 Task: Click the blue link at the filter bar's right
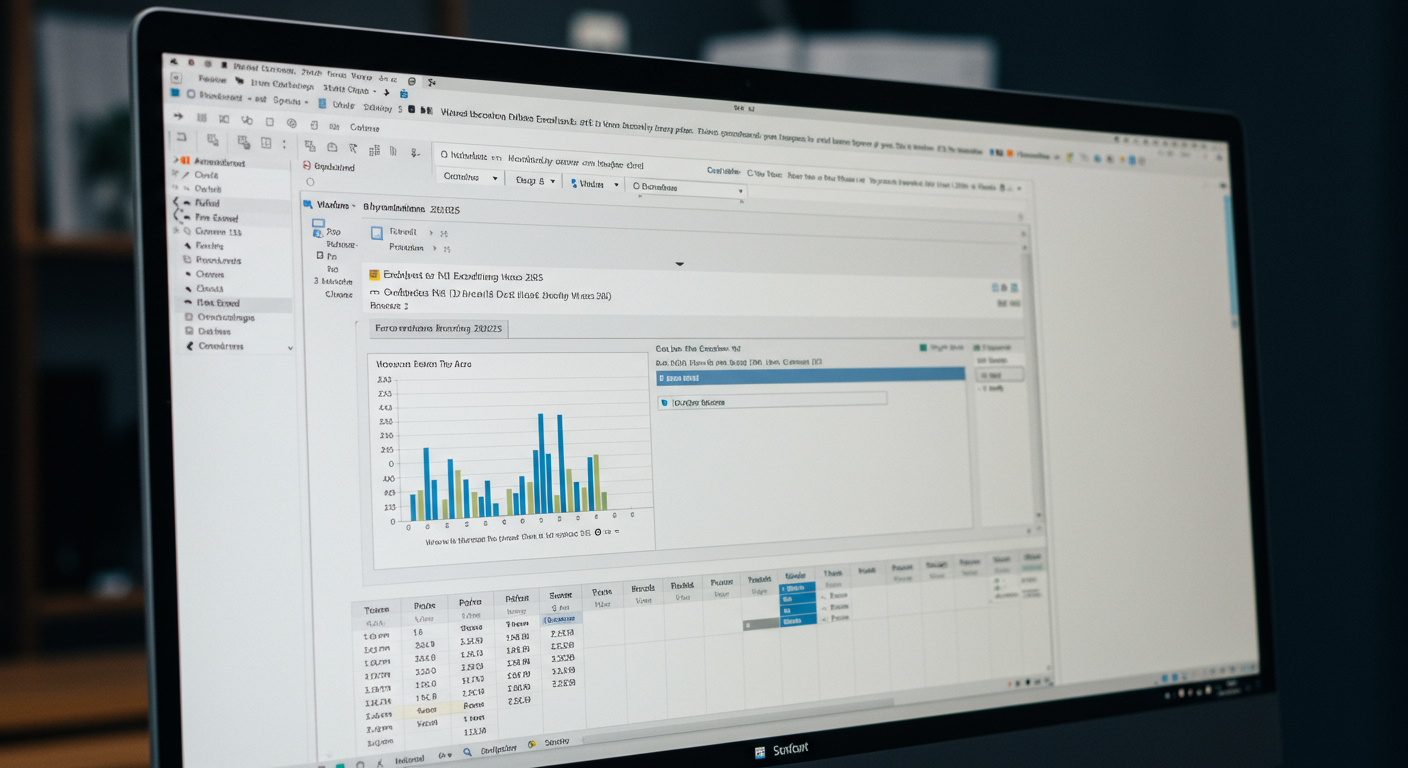[x=723, y=171]
